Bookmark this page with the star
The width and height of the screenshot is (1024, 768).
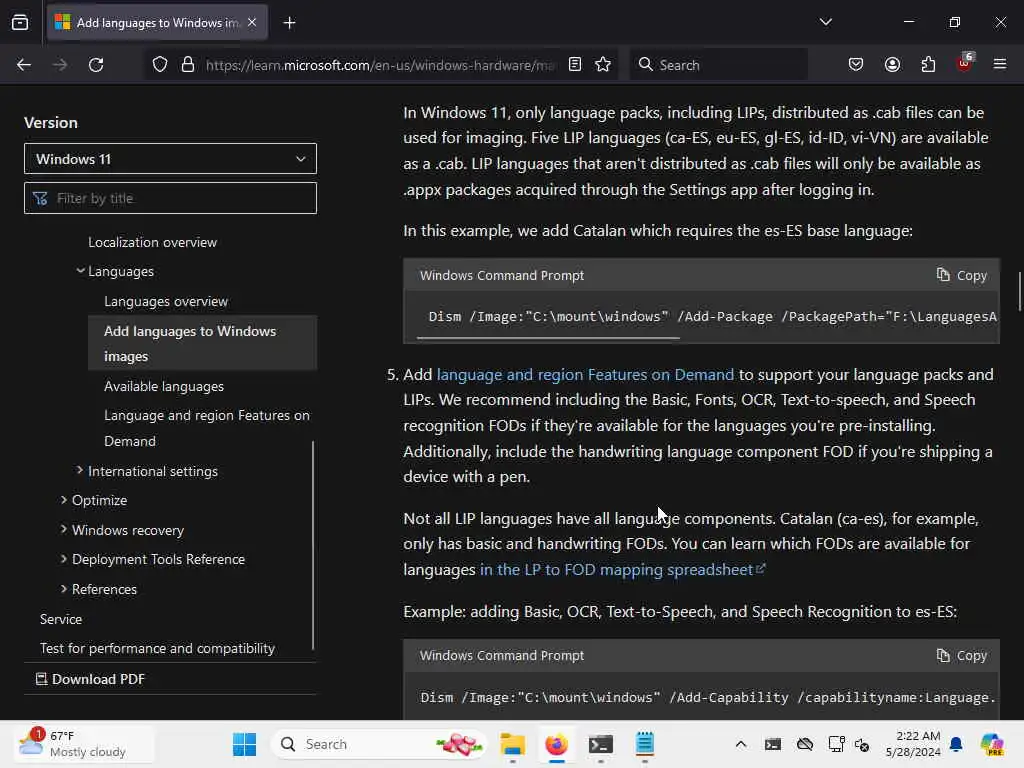click(603, 65)
